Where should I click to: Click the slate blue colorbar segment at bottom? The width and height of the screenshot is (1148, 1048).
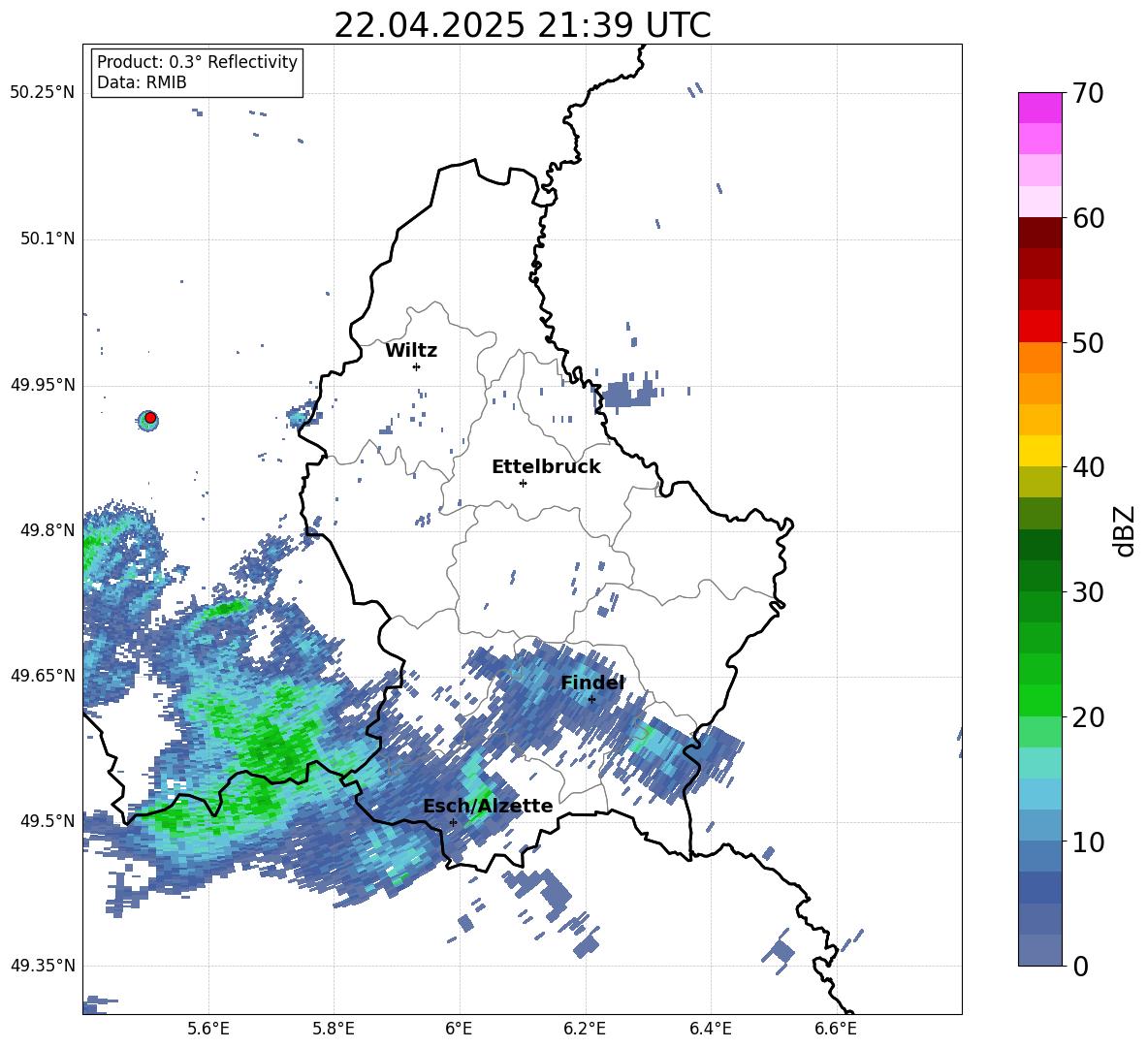(1039, 950)
